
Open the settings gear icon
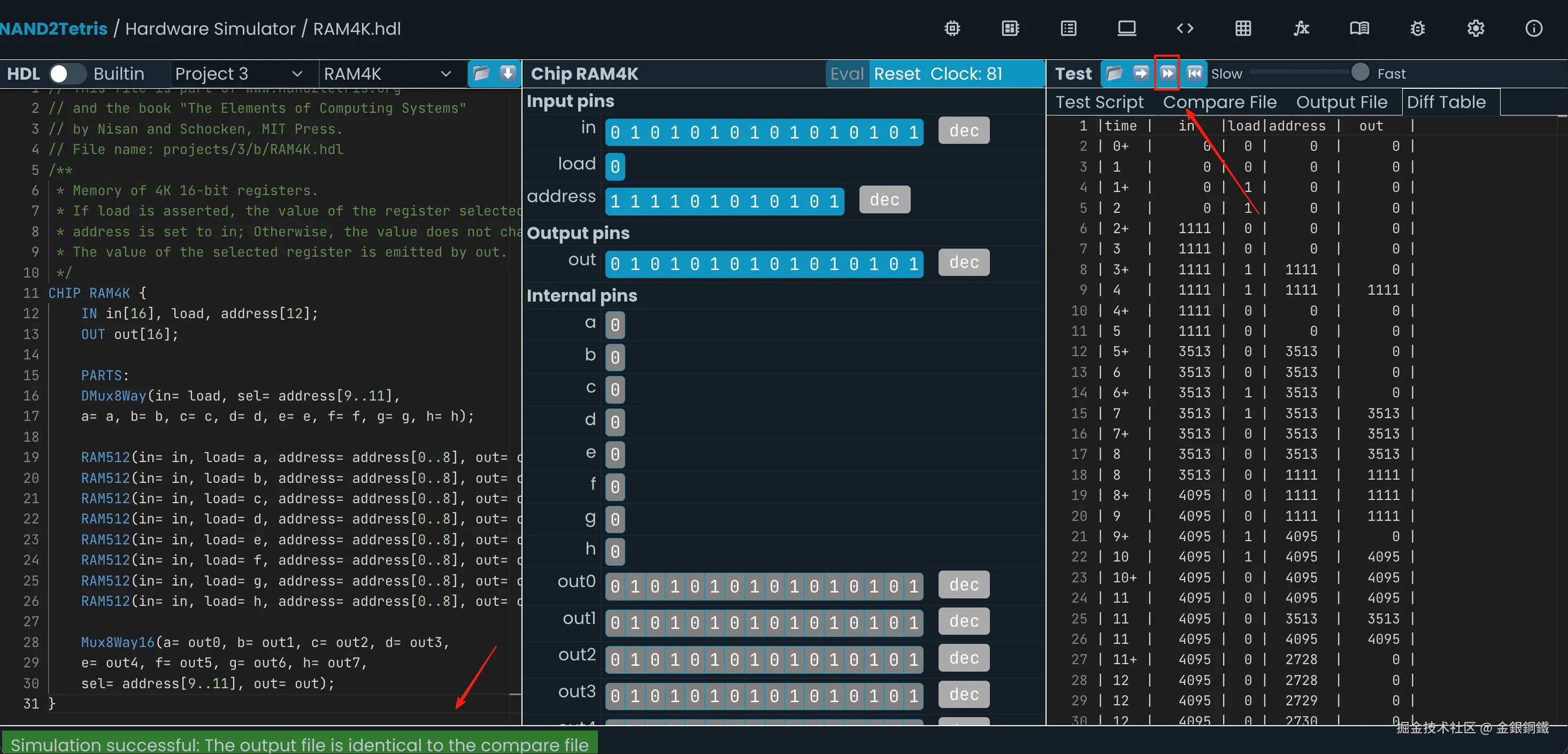[x=1475, y=28]
